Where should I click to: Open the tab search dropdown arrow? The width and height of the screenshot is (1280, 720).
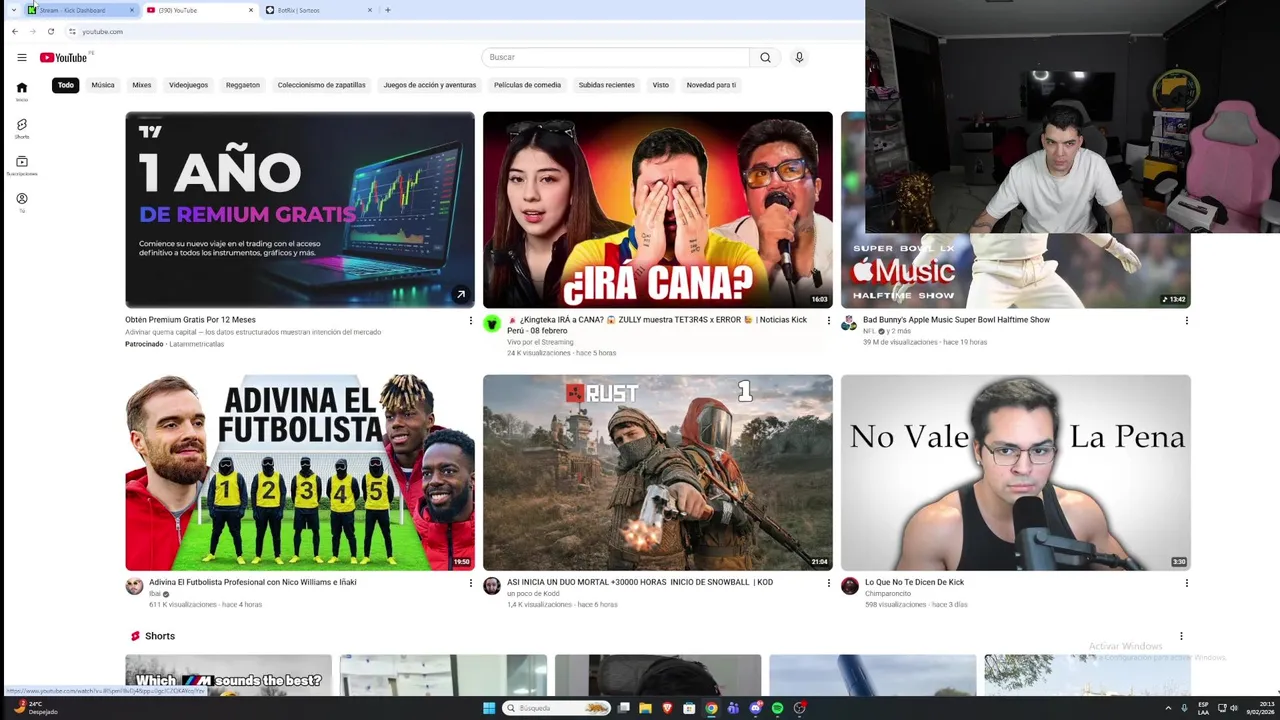pyautogui.click(x=13, y=10)
